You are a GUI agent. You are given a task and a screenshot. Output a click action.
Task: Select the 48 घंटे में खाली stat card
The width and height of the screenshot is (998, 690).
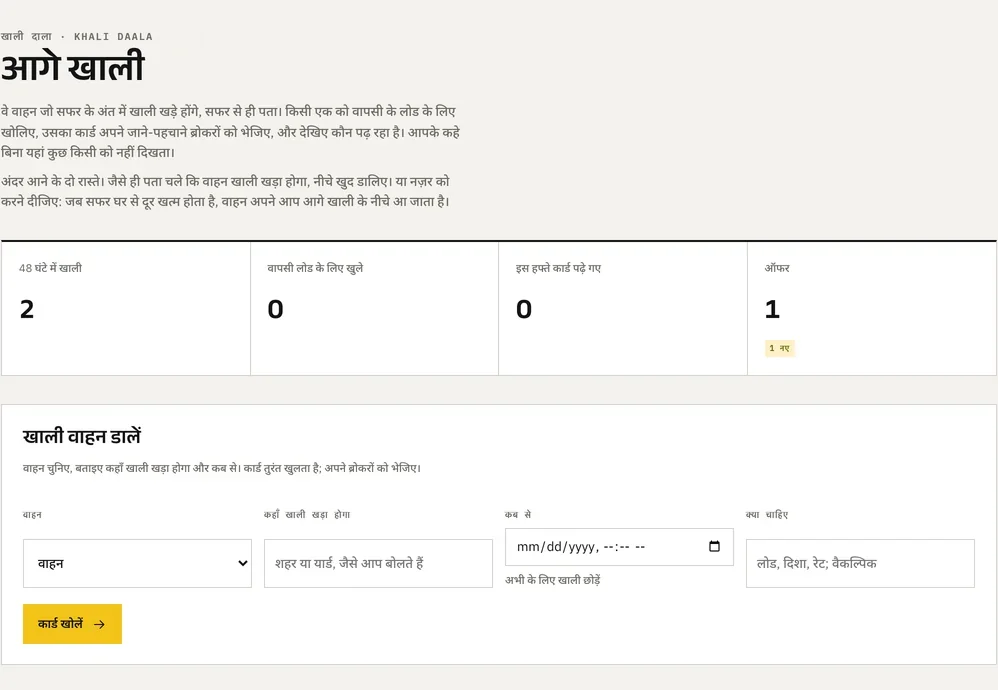coord(126,309)
